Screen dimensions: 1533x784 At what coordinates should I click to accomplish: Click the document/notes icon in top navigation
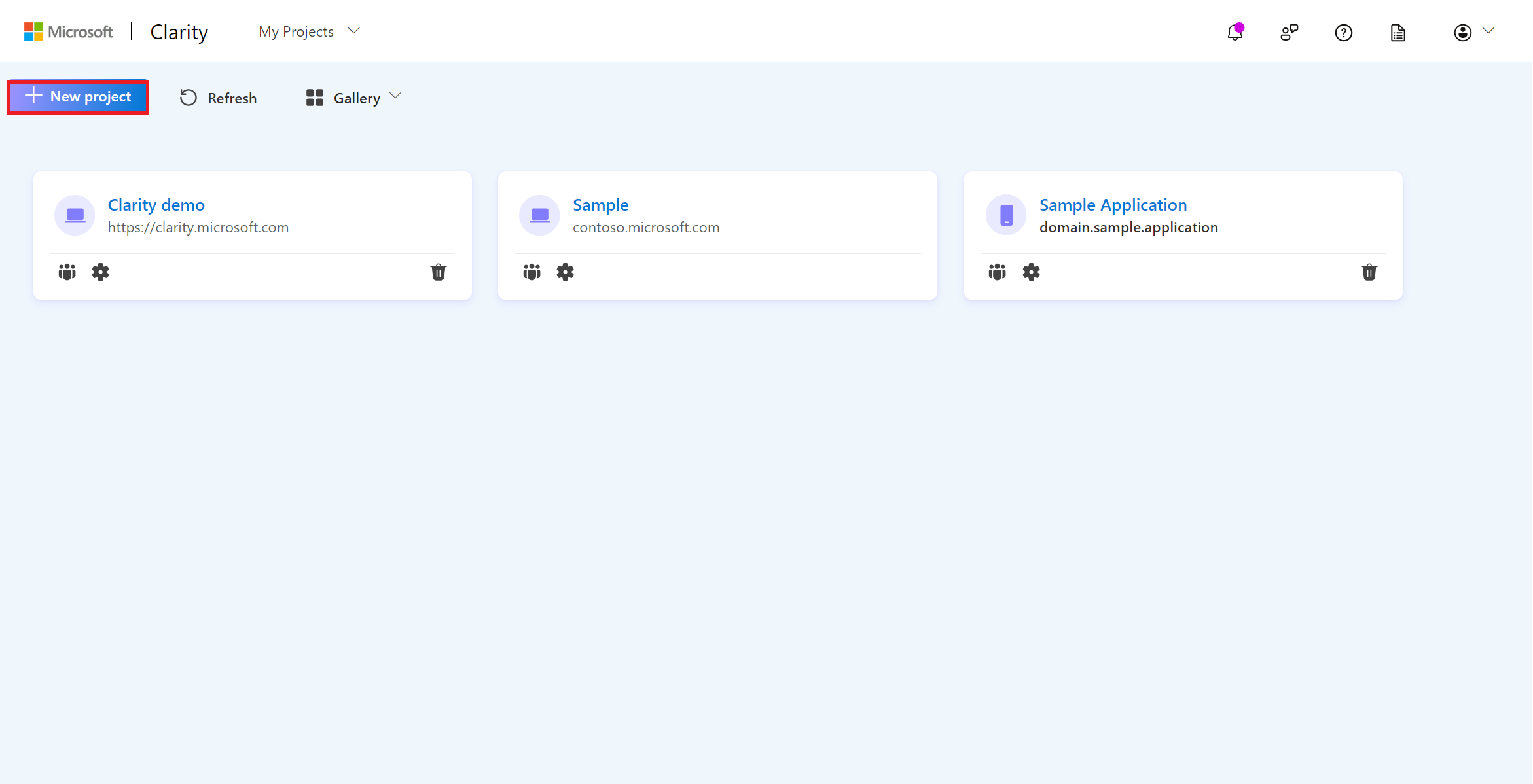pos(1397,31)
